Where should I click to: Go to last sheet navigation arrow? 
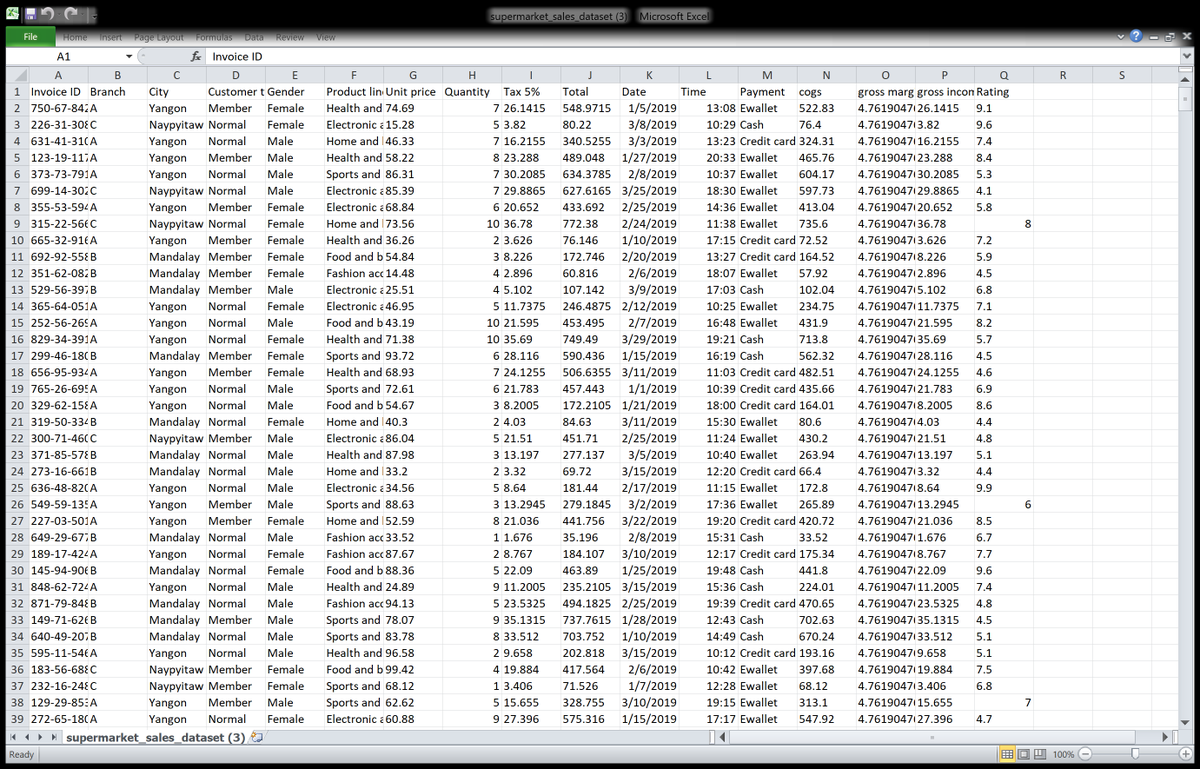[x=53, y=738]
